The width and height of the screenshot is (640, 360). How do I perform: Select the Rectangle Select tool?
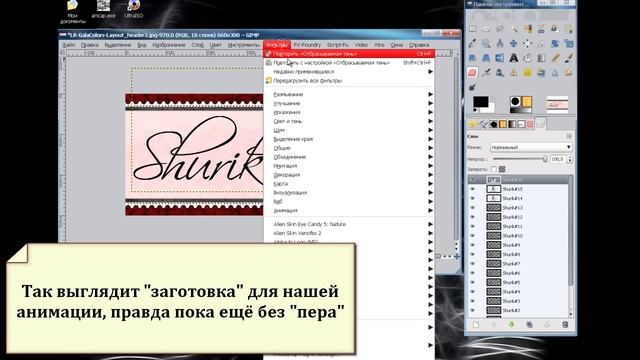472,29
